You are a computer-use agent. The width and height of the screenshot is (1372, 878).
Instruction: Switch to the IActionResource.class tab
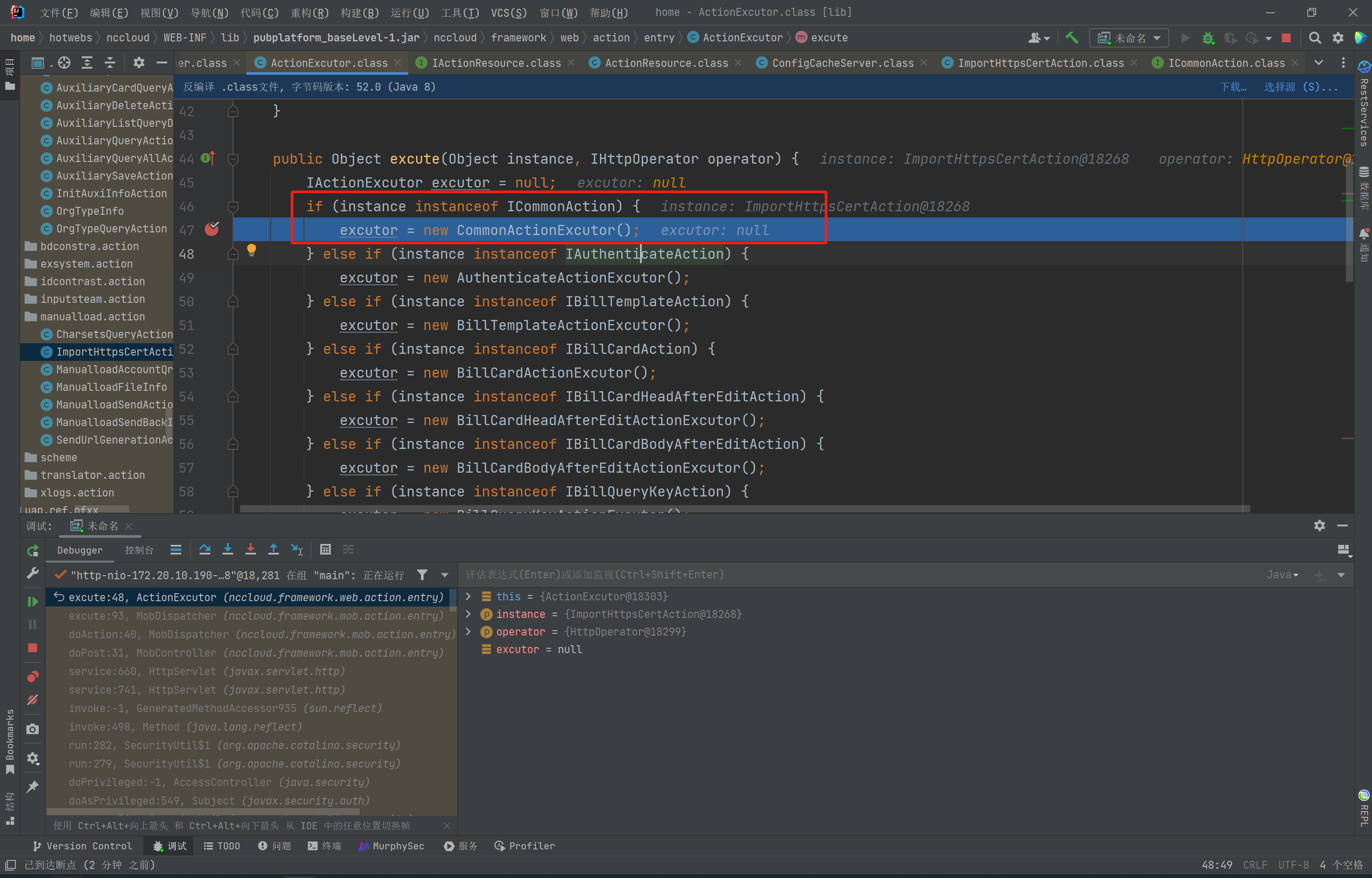coord(496,62)
